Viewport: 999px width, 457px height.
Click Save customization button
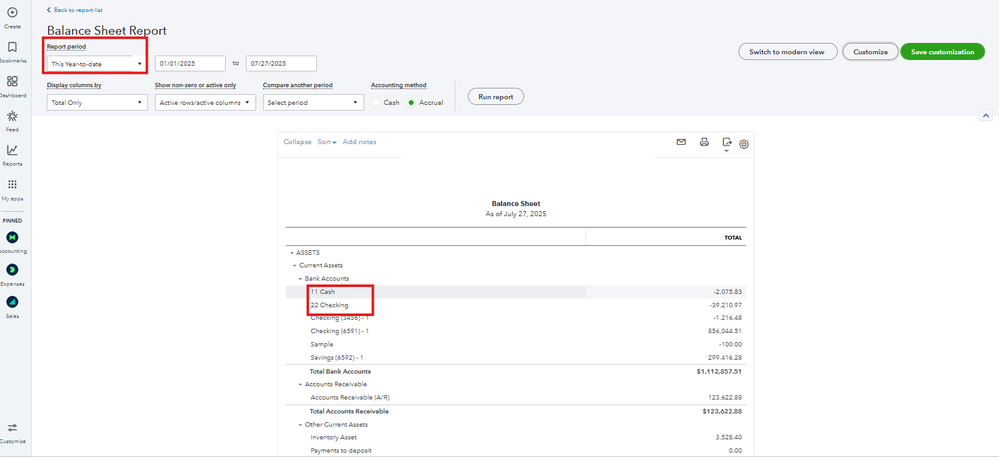point(942,51)
